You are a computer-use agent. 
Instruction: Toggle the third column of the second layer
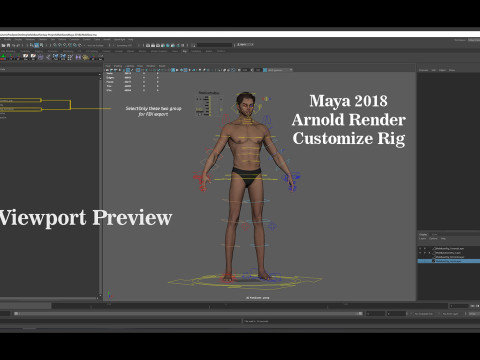pyautogui.click(x=429, y=253)
